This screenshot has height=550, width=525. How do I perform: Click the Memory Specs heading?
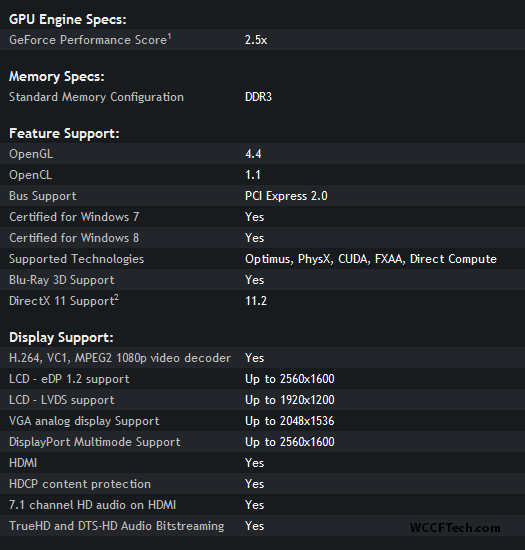pos(56,77)
